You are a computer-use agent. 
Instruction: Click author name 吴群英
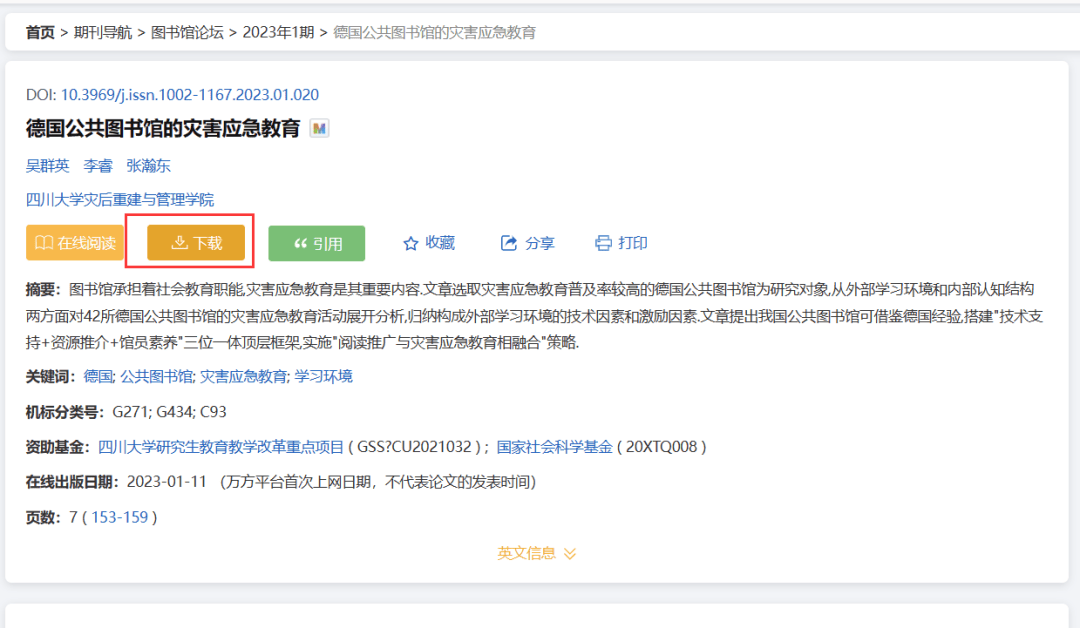tap(47, 165)
